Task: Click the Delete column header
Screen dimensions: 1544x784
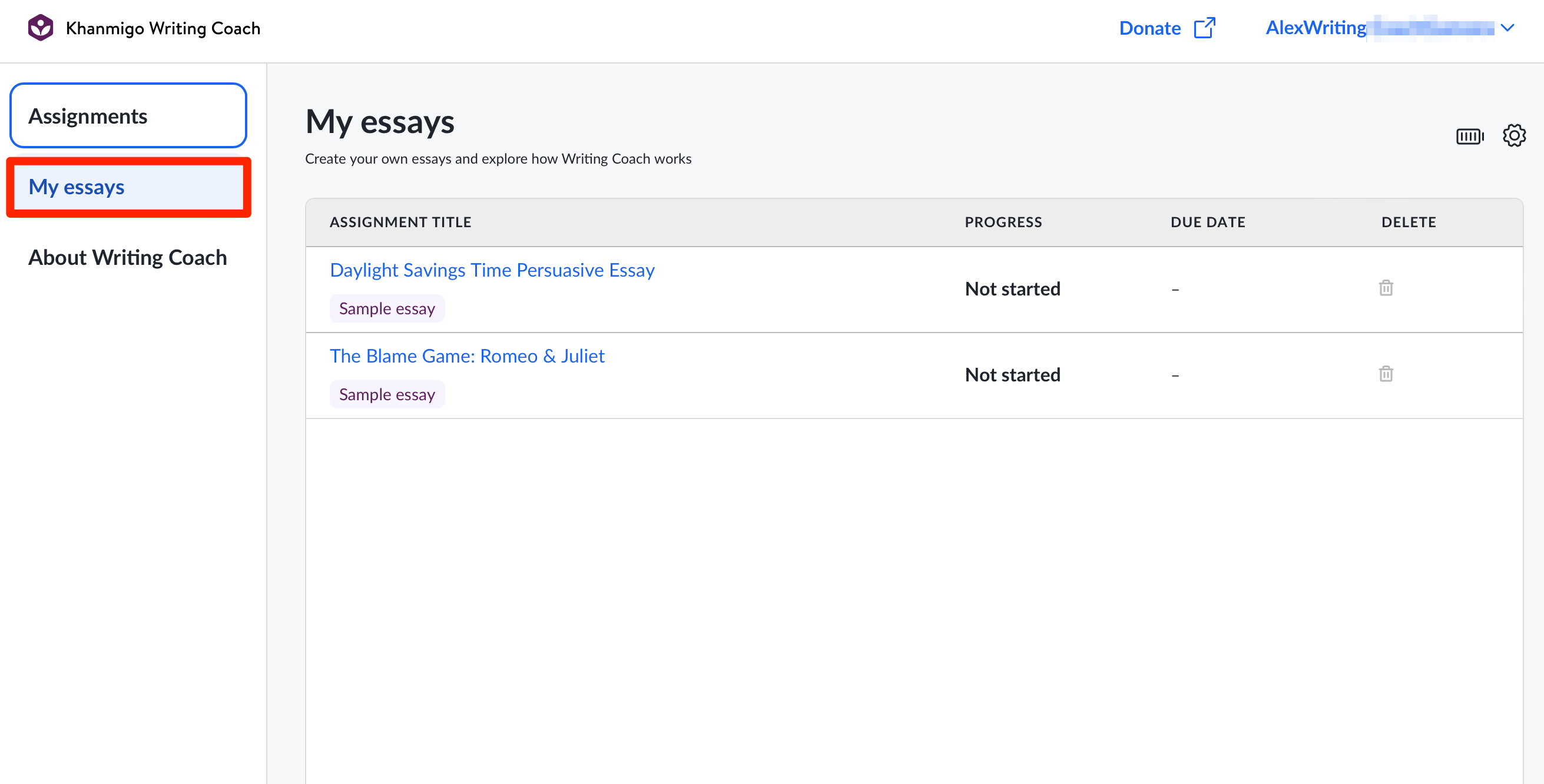Action: click(1409, 222)
